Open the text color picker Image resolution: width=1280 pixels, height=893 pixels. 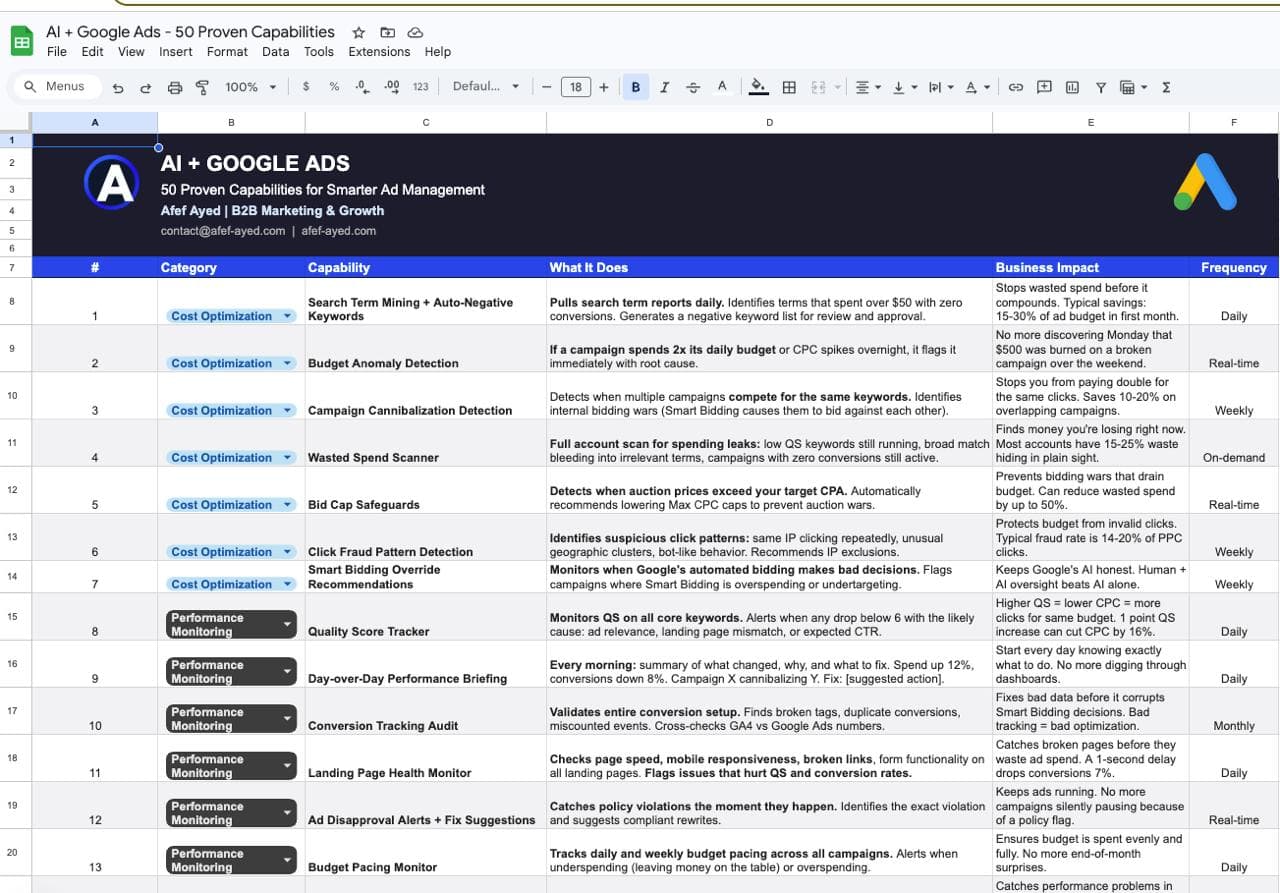722,87
